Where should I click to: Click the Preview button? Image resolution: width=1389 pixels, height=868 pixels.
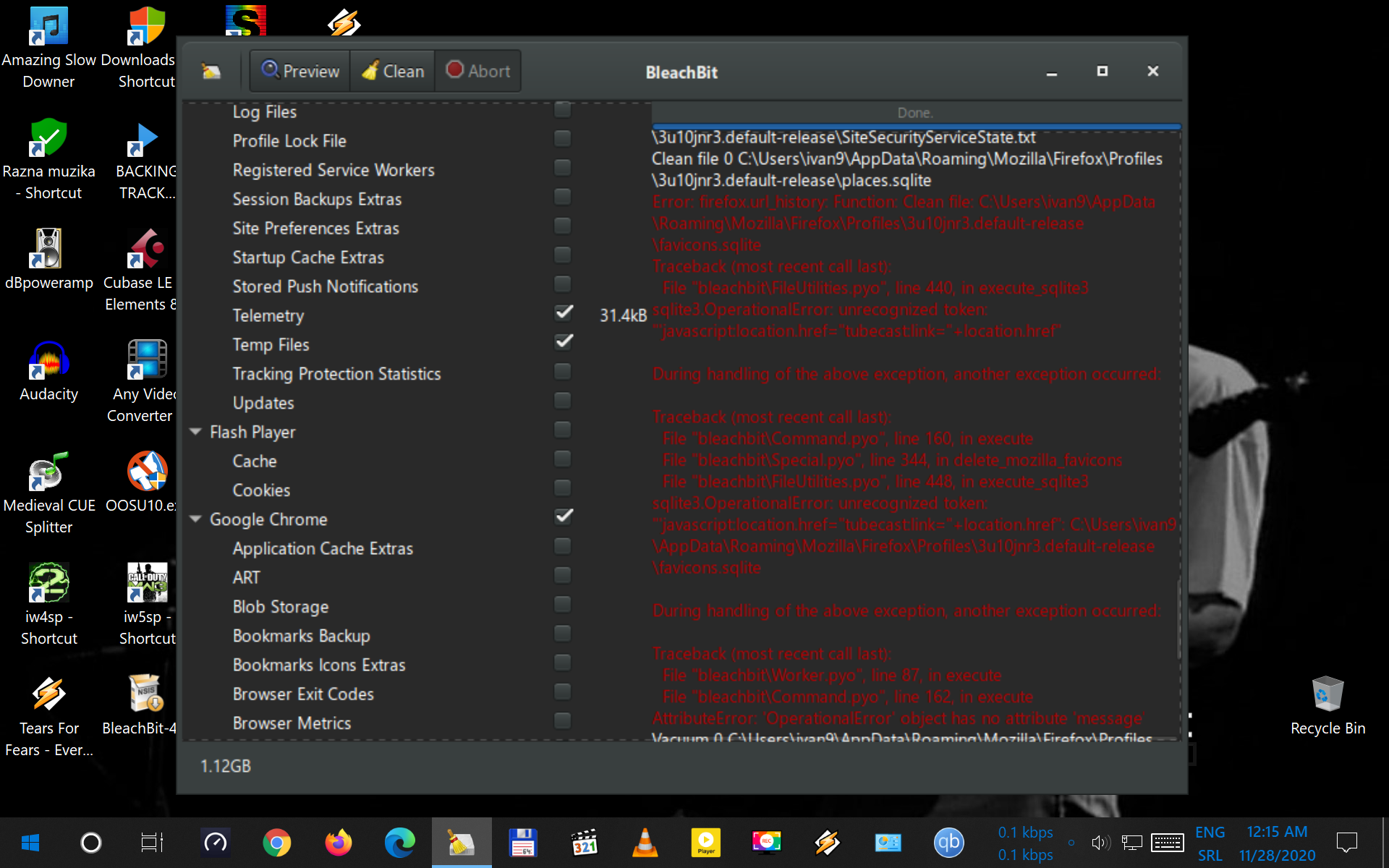click(x=299, y=71)
